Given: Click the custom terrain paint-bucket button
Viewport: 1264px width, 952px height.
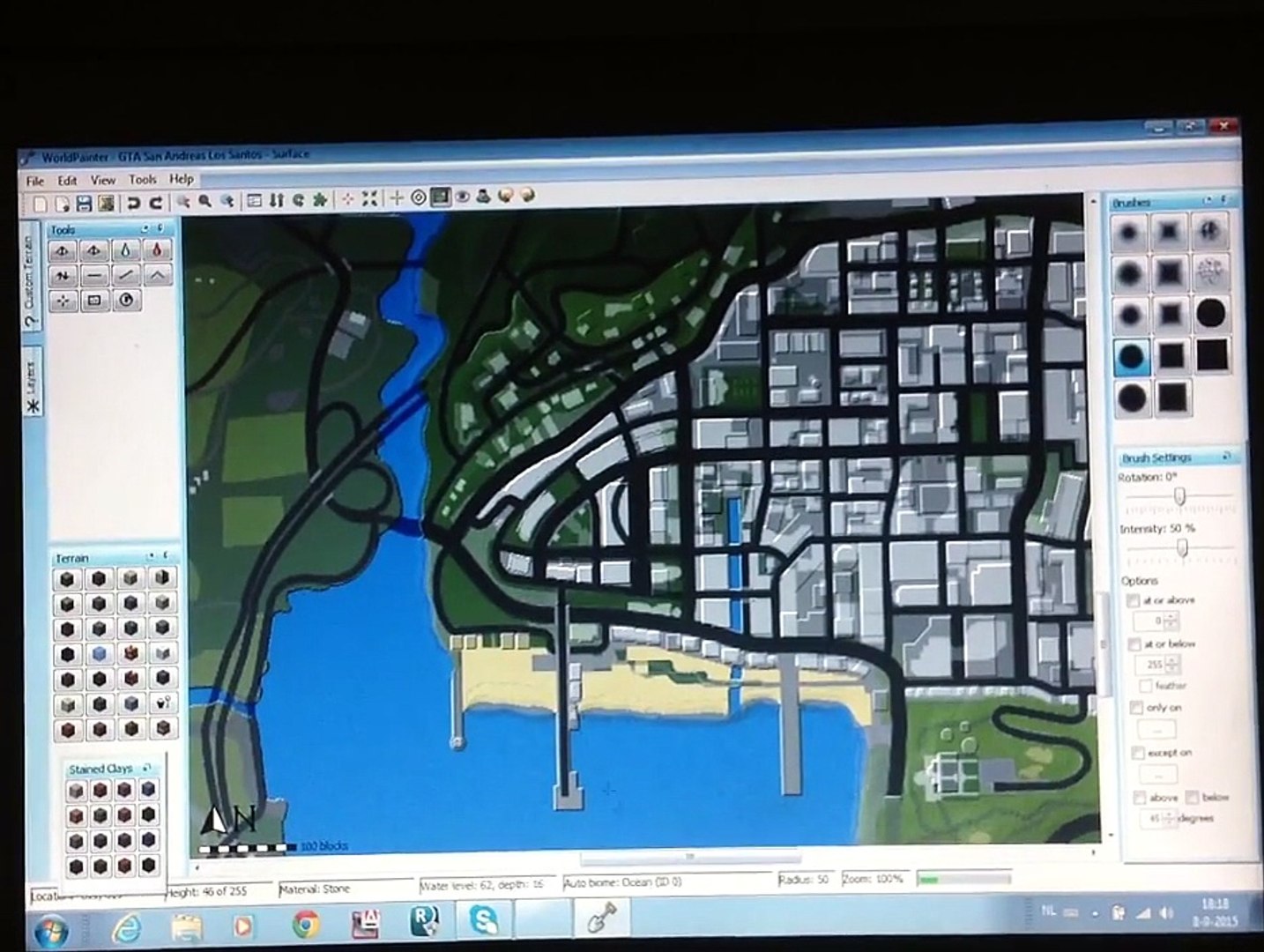Looking at the screenshot, I should 162,703.
